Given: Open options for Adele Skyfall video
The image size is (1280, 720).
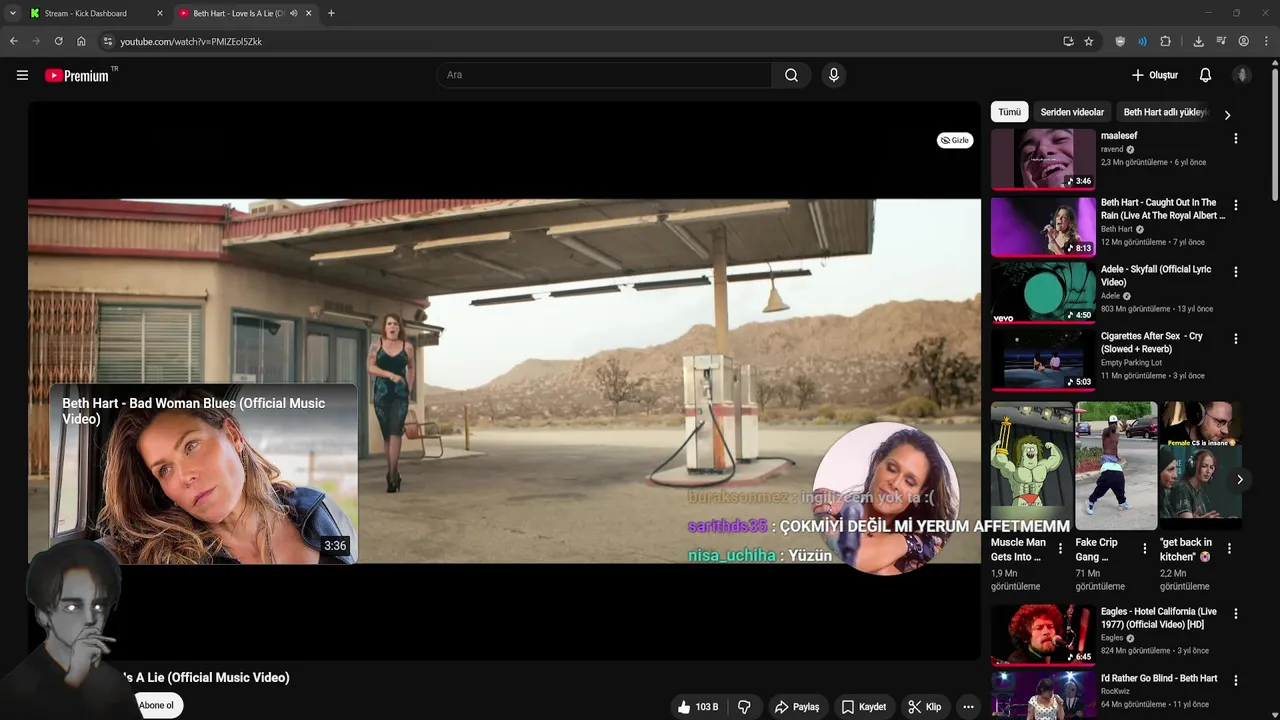Looking at the screenshot, I should pyautogui.click(x=1236, y=272).
